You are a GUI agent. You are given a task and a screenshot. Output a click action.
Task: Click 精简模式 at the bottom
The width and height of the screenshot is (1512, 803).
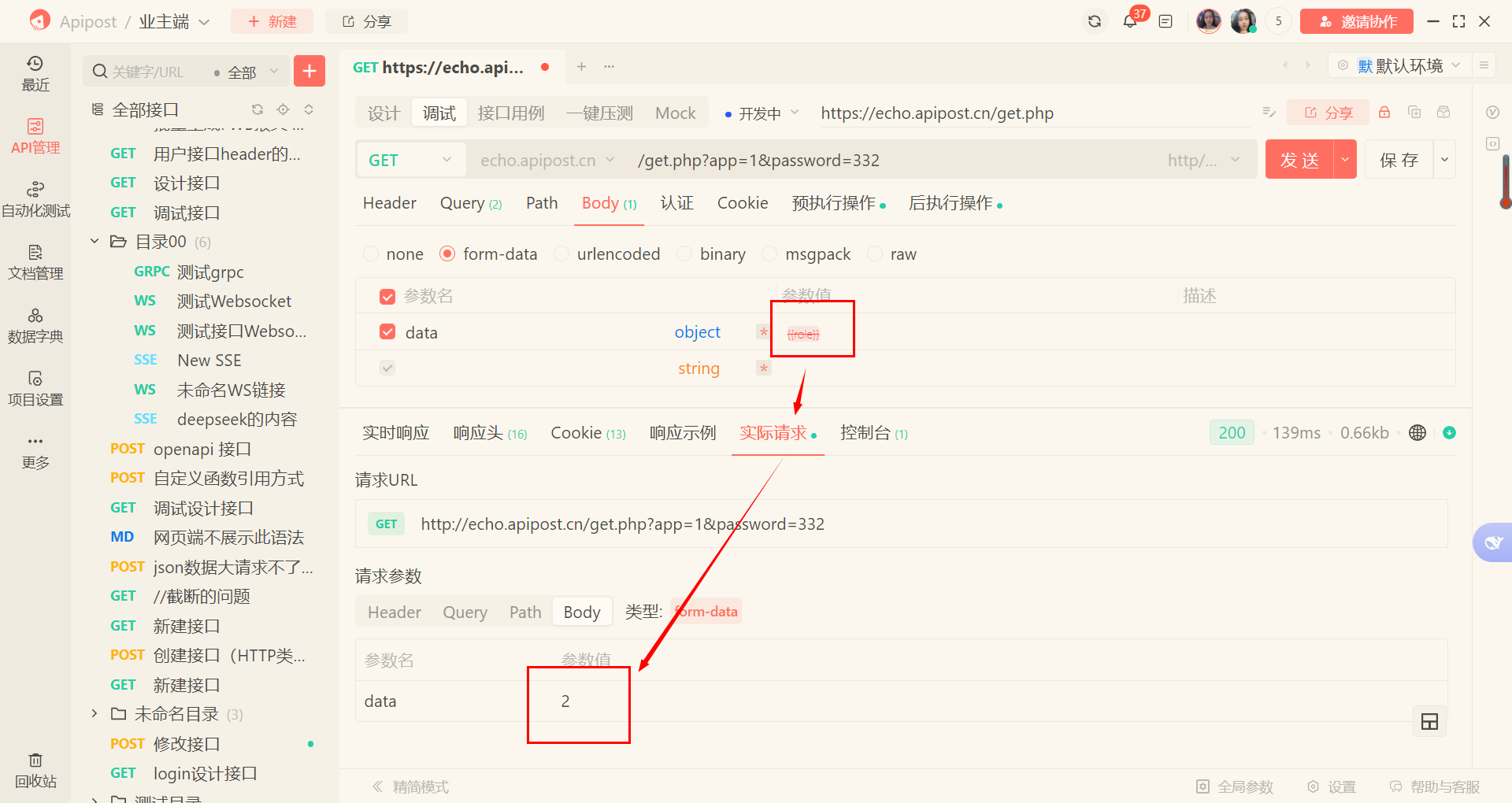point(410,786)
